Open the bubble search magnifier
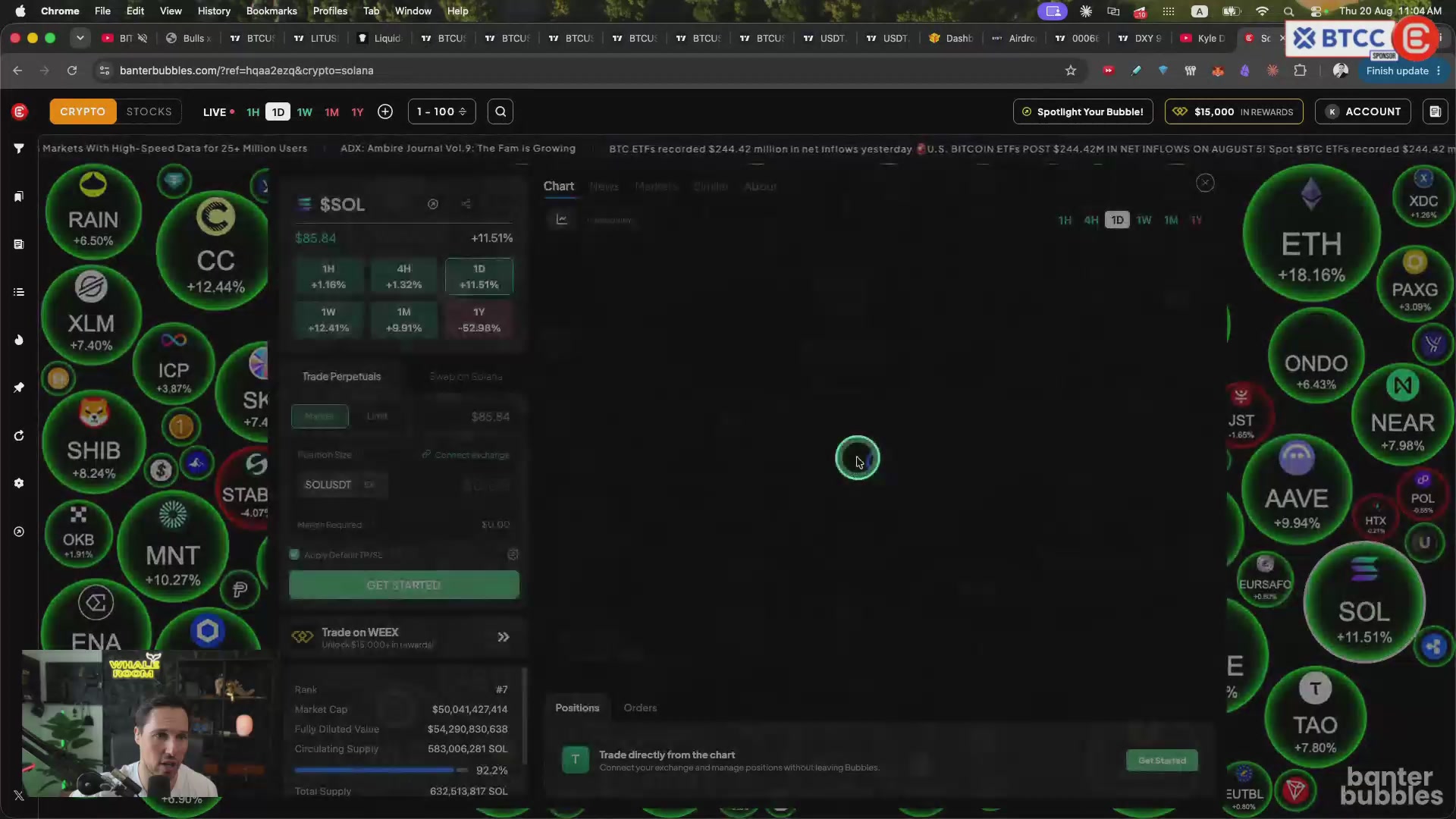1456x819 pixels. [500, 111]
